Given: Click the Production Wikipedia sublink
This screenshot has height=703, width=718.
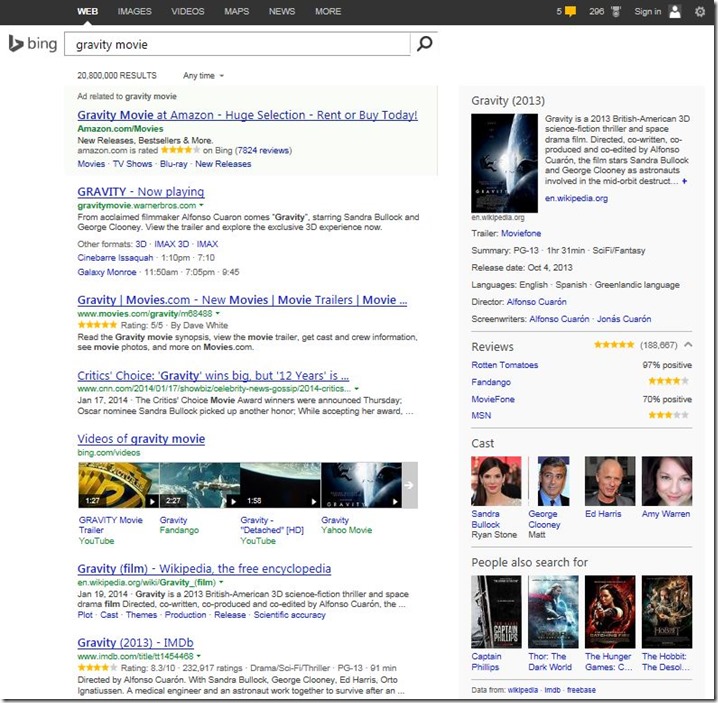Looking at the screenshot, I should point(185,615).
